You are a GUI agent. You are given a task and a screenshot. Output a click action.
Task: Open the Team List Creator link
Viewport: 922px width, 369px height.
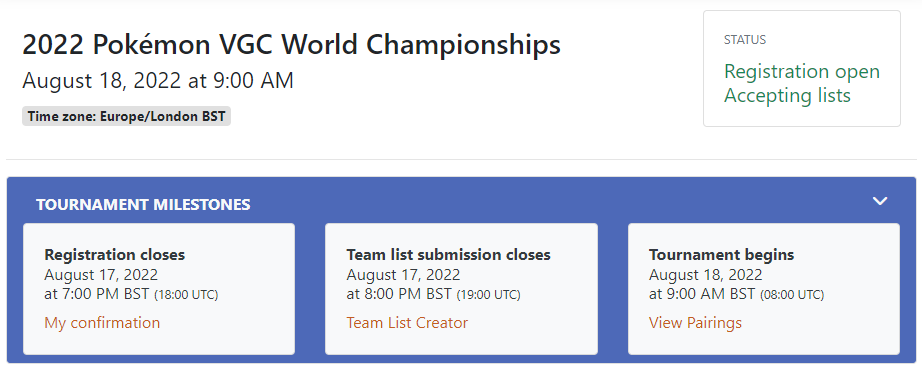click(407, 323)
